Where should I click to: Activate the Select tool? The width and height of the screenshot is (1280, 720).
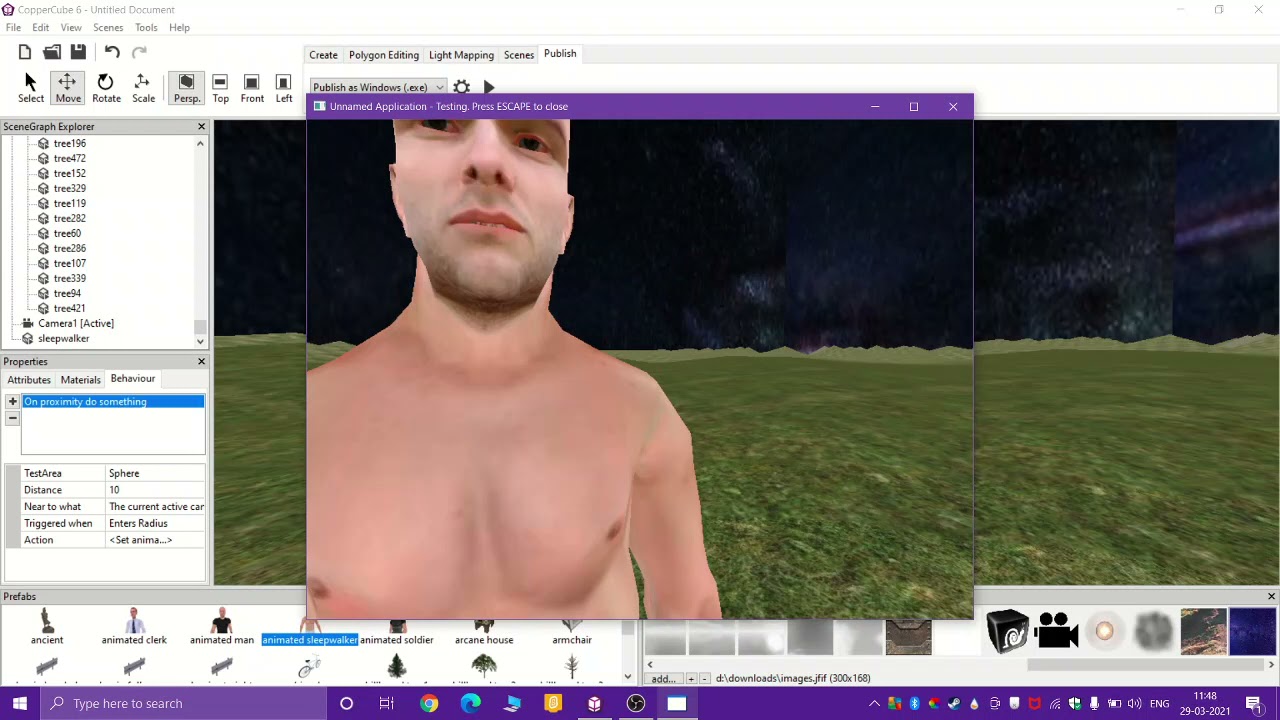[x=31, y=88]
